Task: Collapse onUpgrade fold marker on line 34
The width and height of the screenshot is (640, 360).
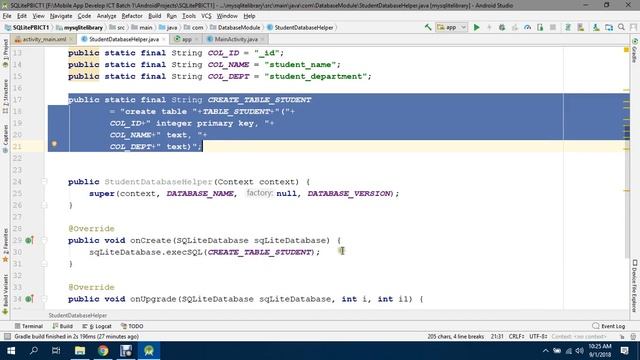Action: tap(44, 299)
